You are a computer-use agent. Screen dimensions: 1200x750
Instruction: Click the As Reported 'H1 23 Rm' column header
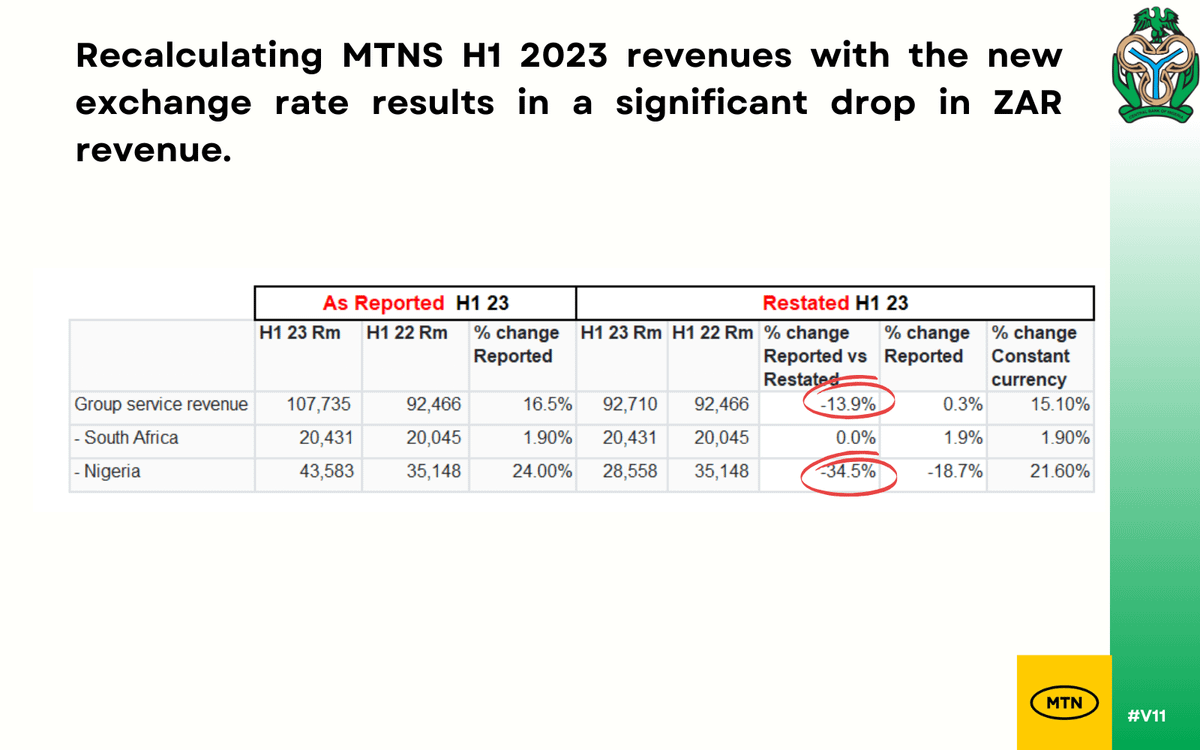pos(308,355)
